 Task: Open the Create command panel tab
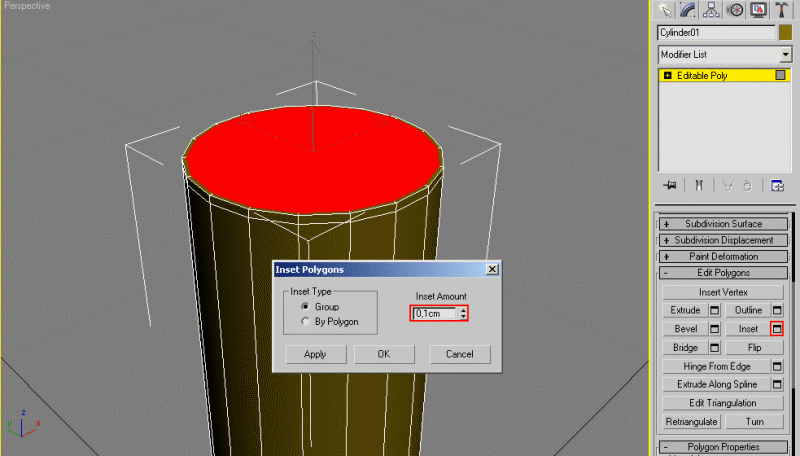pos(664,10)
